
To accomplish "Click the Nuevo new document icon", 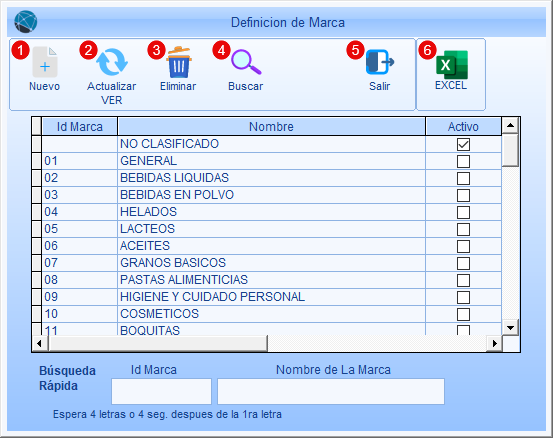I will (x=45, y=62).
